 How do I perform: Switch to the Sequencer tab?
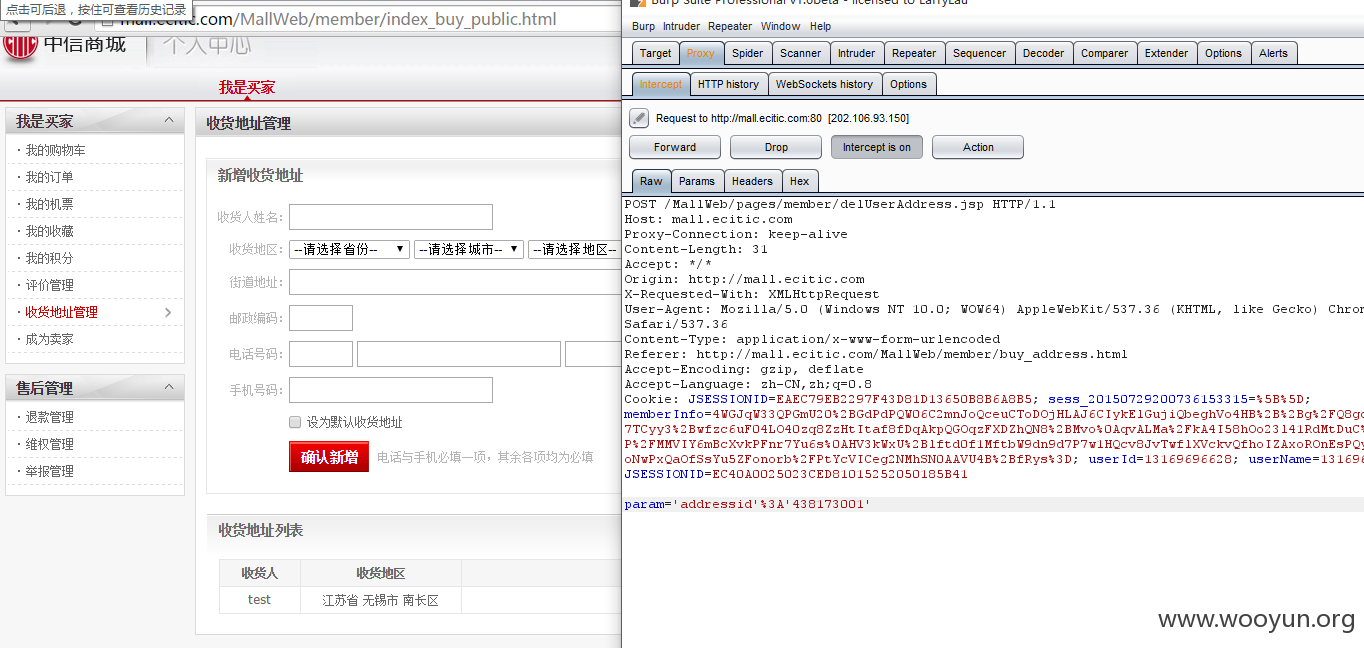pyautogui.click(x=979, y=53)
